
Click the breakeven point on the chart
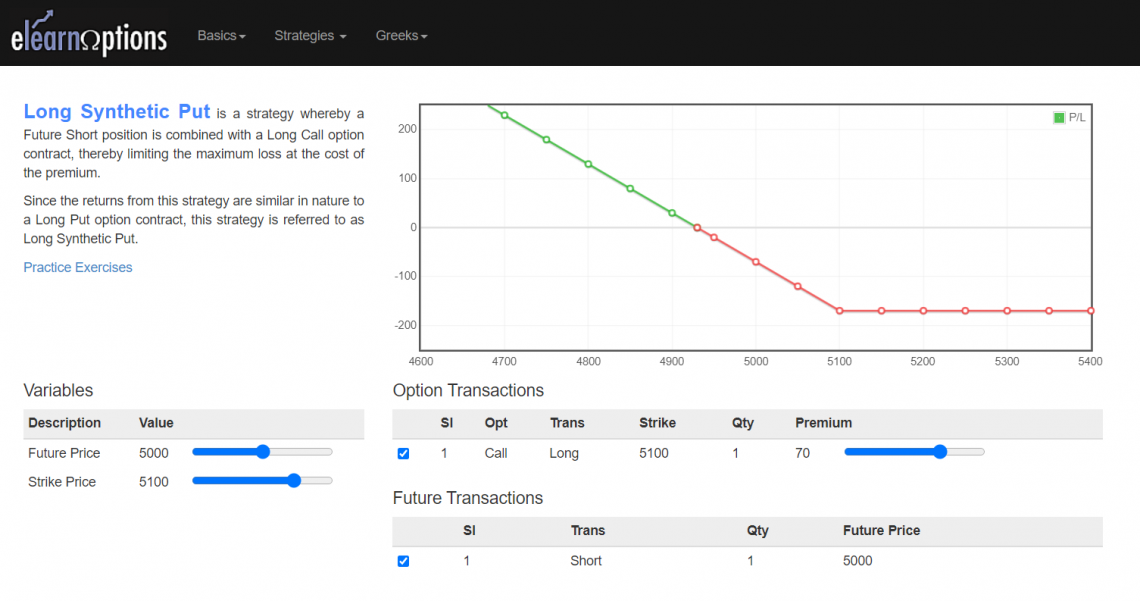pos(697,228)
